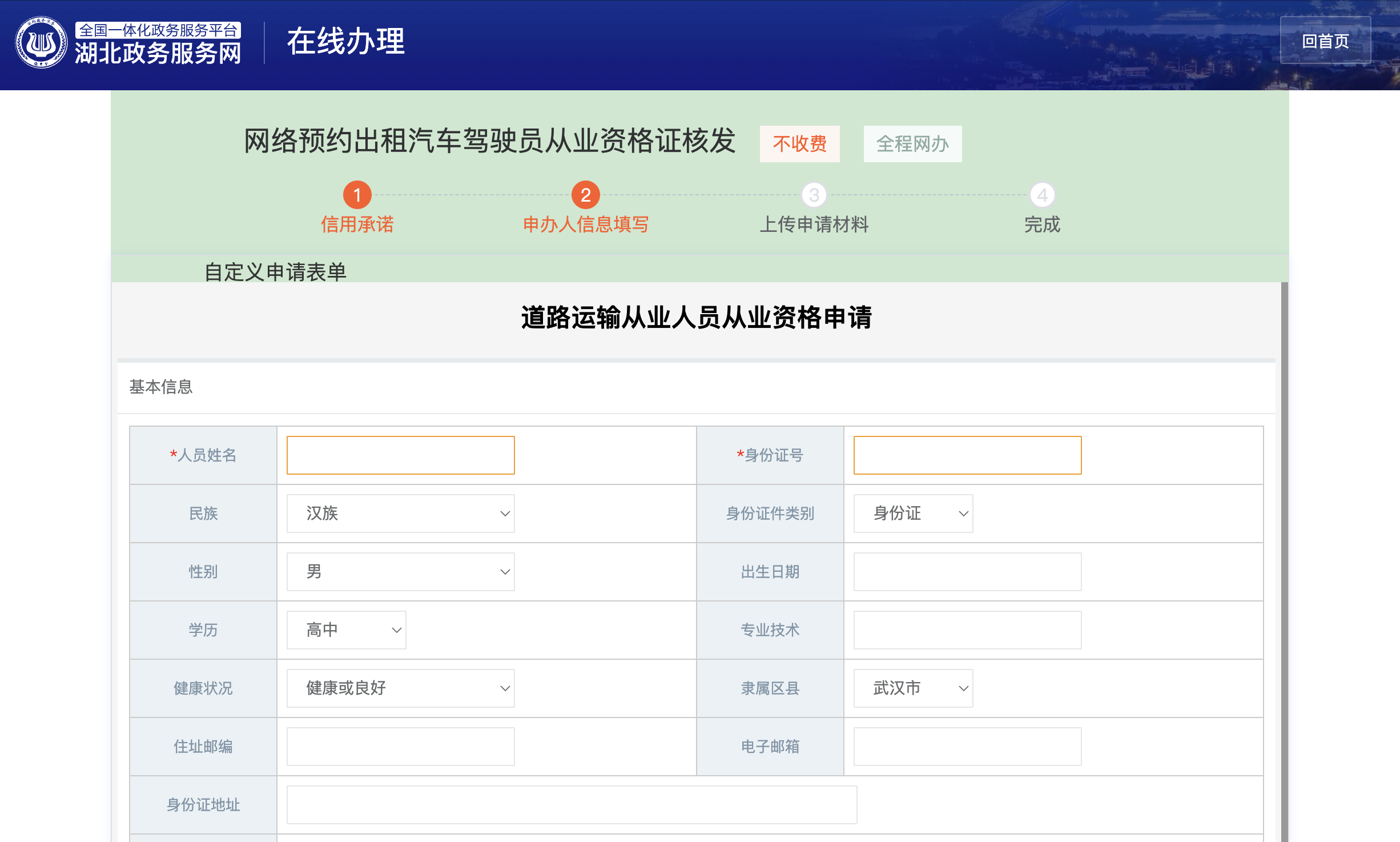Focus the 身份证号 input field
The image size is (1400, 842).
[x=967, y=455]
